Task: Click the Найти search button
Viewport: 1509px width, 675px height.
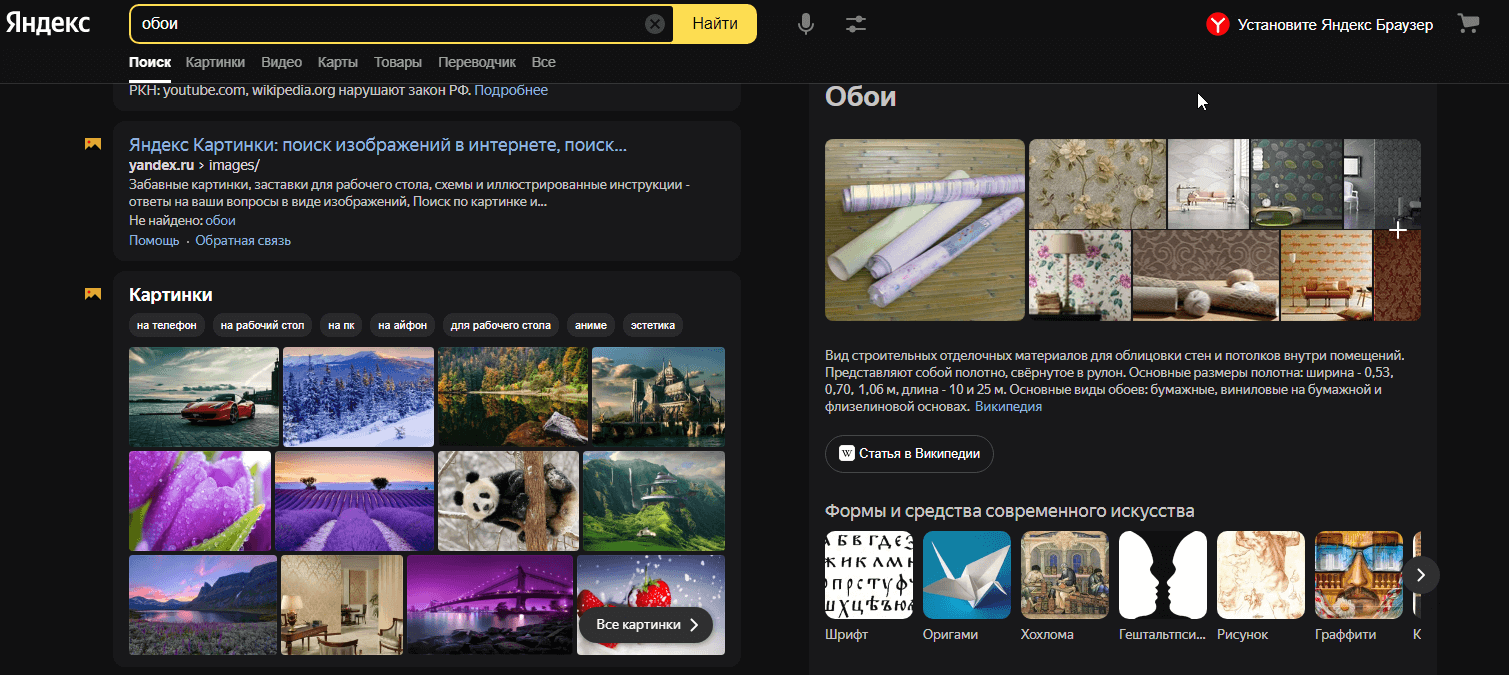Action: coord(715,24)
